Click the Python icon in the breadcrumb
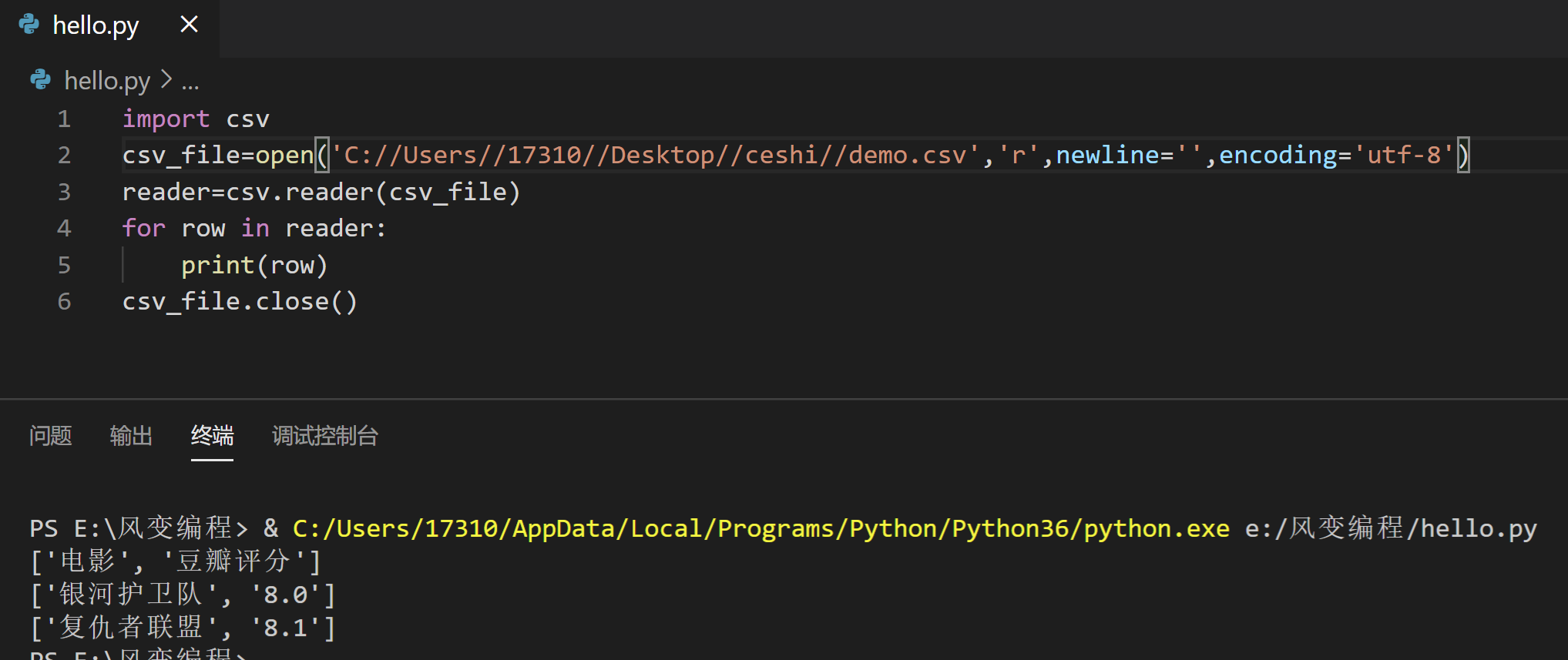Screen dimensions: 1568x660 point(40,79)
